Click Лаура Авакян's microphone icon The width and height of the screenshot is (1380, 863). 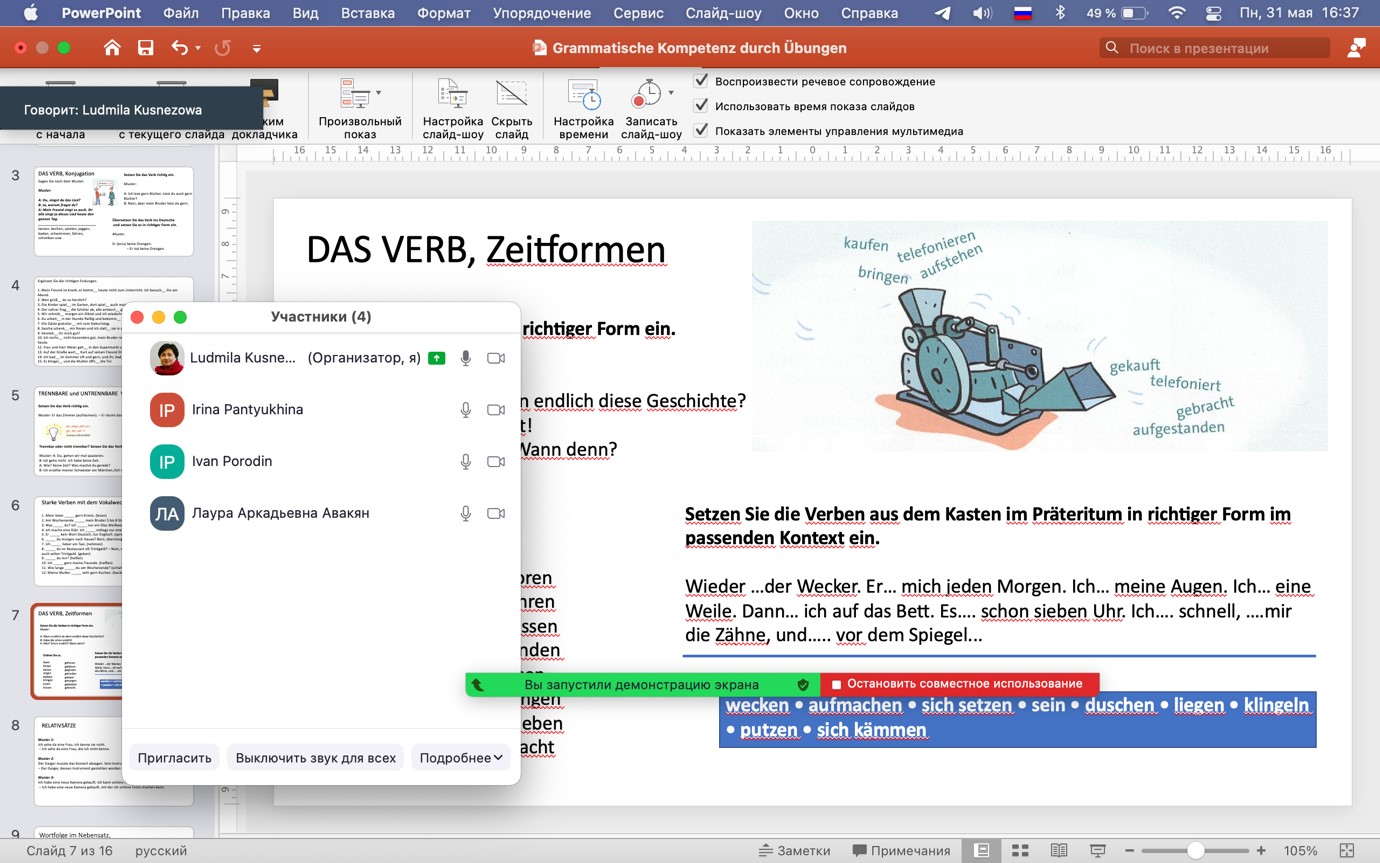465,514
